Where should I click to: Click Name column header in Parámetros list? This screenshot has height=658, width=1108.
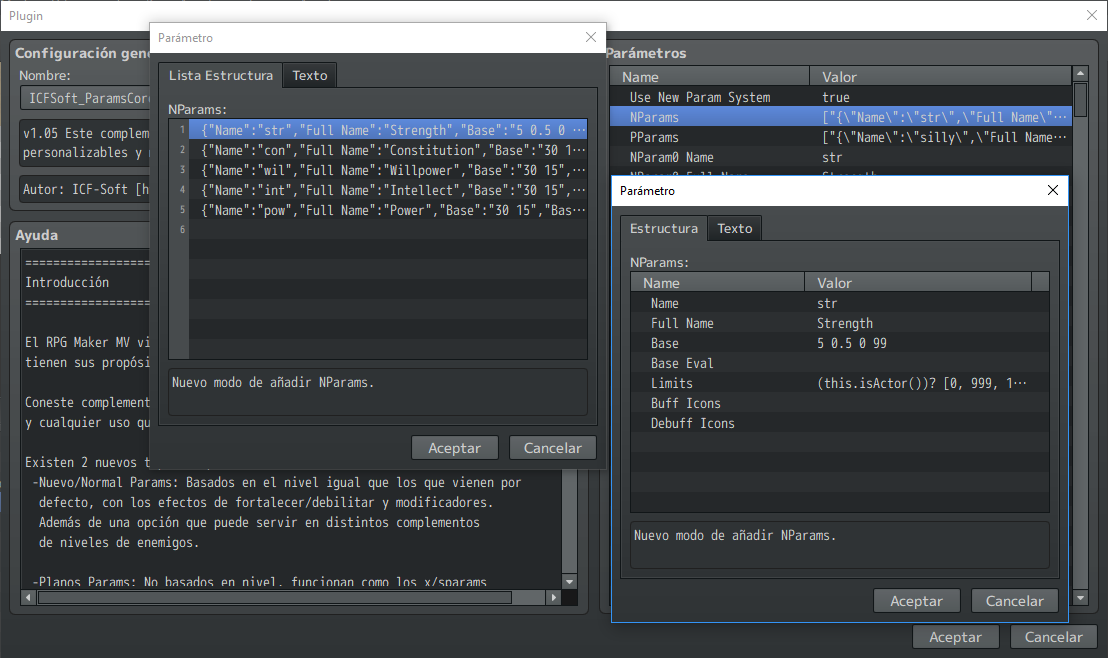click(709, 76)
